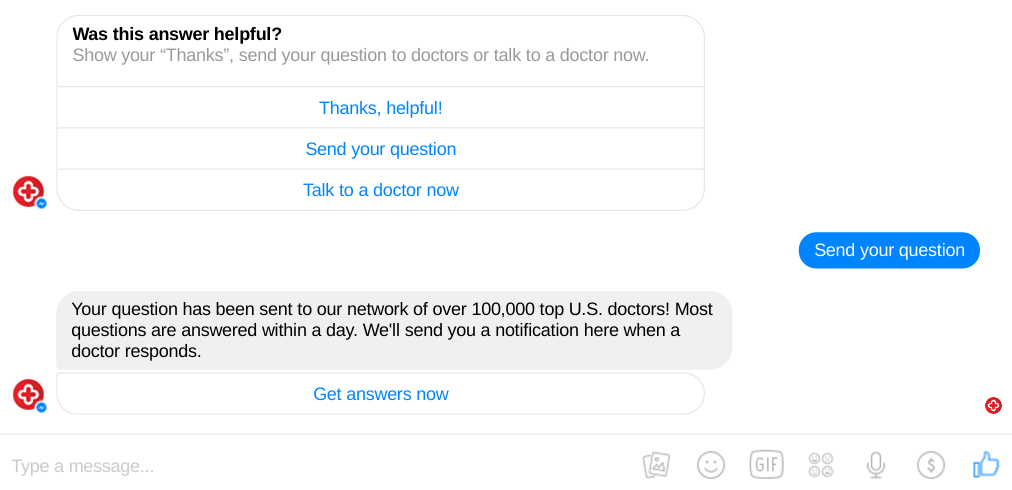This screenshot has width=1012, height=490.
Task: Open the stickers panel icon
Action: (820, 465)
